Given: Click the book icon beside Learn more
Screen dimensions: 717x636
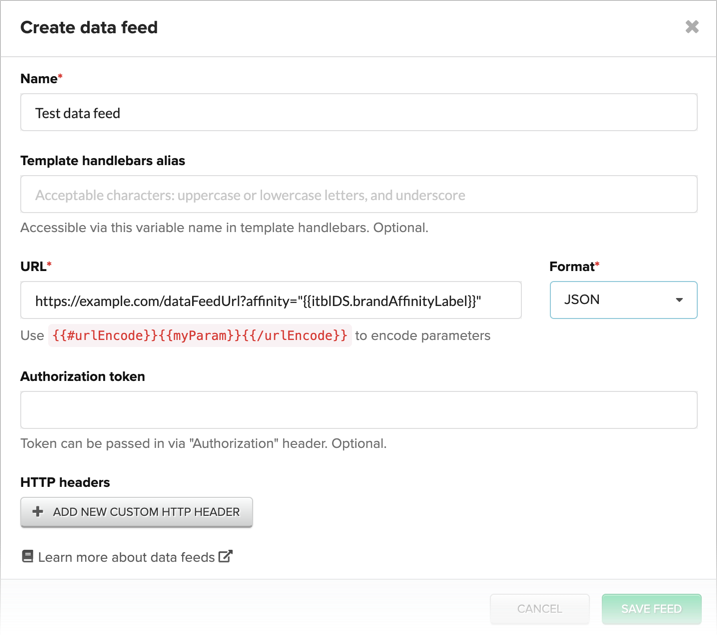Looking at the screenshot, I should pos(27,556).
